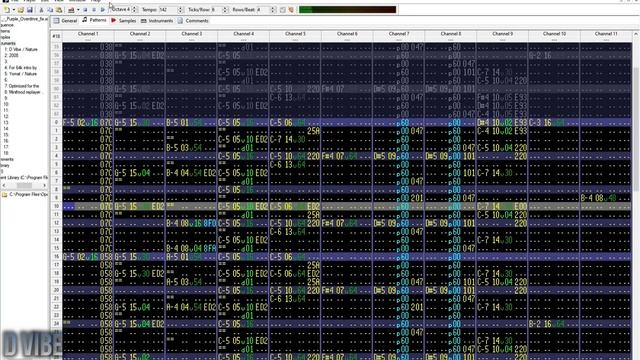This screenshot has height=360, width=640.
Task: Click the Copy toolbar icon
Action: (50, 9)
